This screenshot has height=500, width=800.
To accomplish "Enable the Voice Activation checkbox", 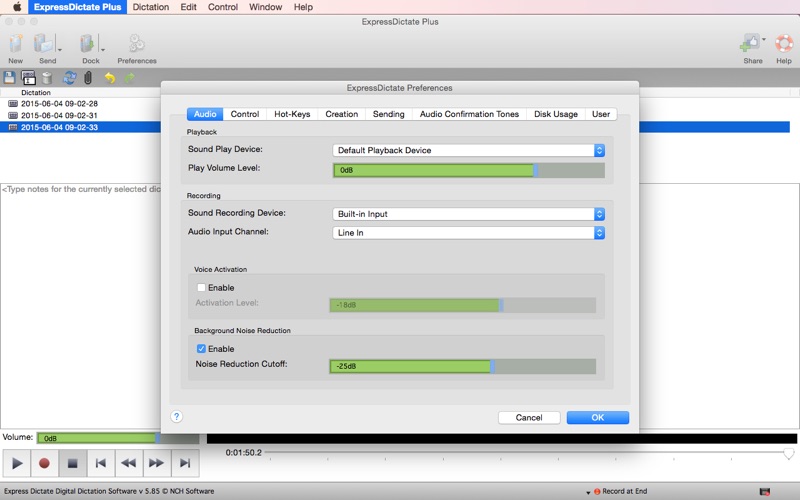I will coord(202,288).
